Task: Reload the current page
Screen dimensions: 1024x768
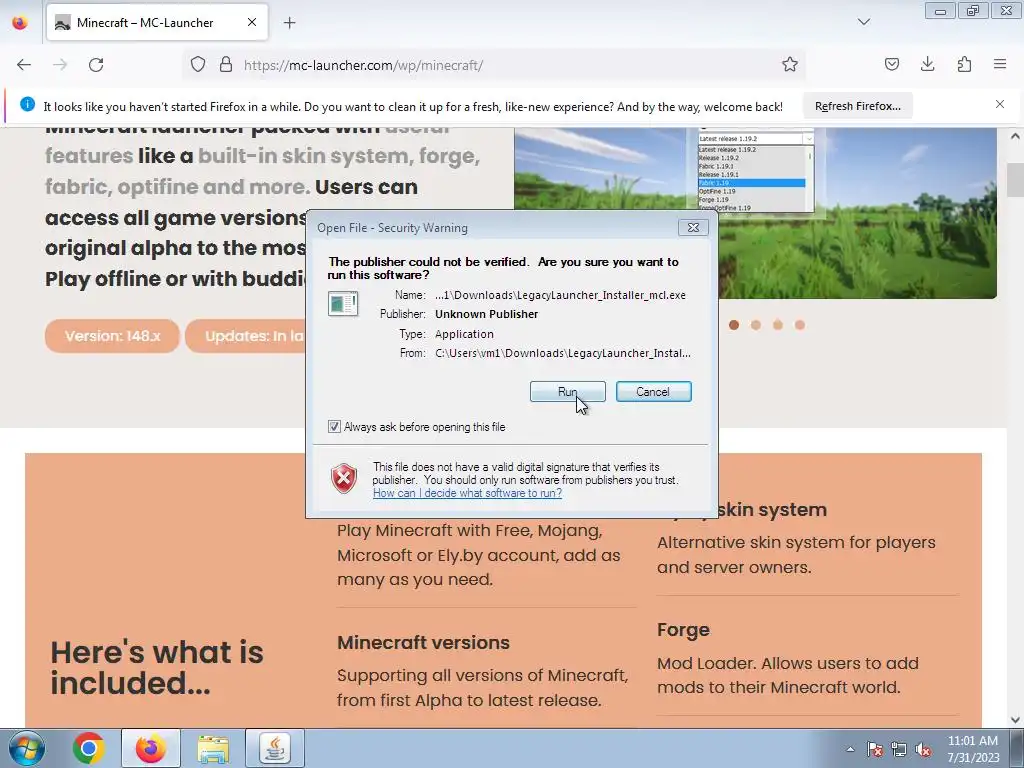Action: [x=96, y=65]
